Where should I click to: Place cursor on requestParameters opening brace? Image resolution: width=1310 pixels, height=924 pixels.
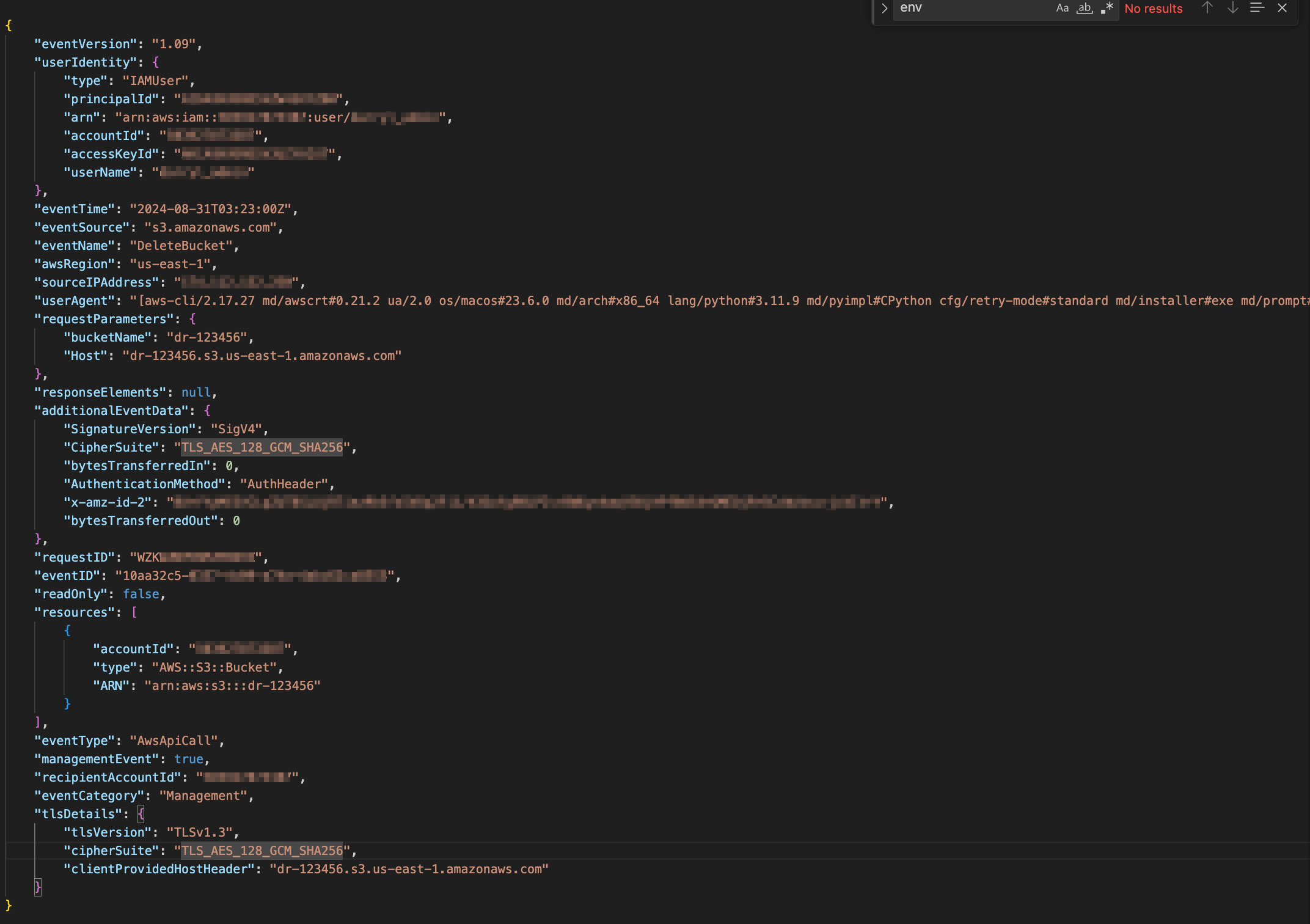tap(192, 319)
